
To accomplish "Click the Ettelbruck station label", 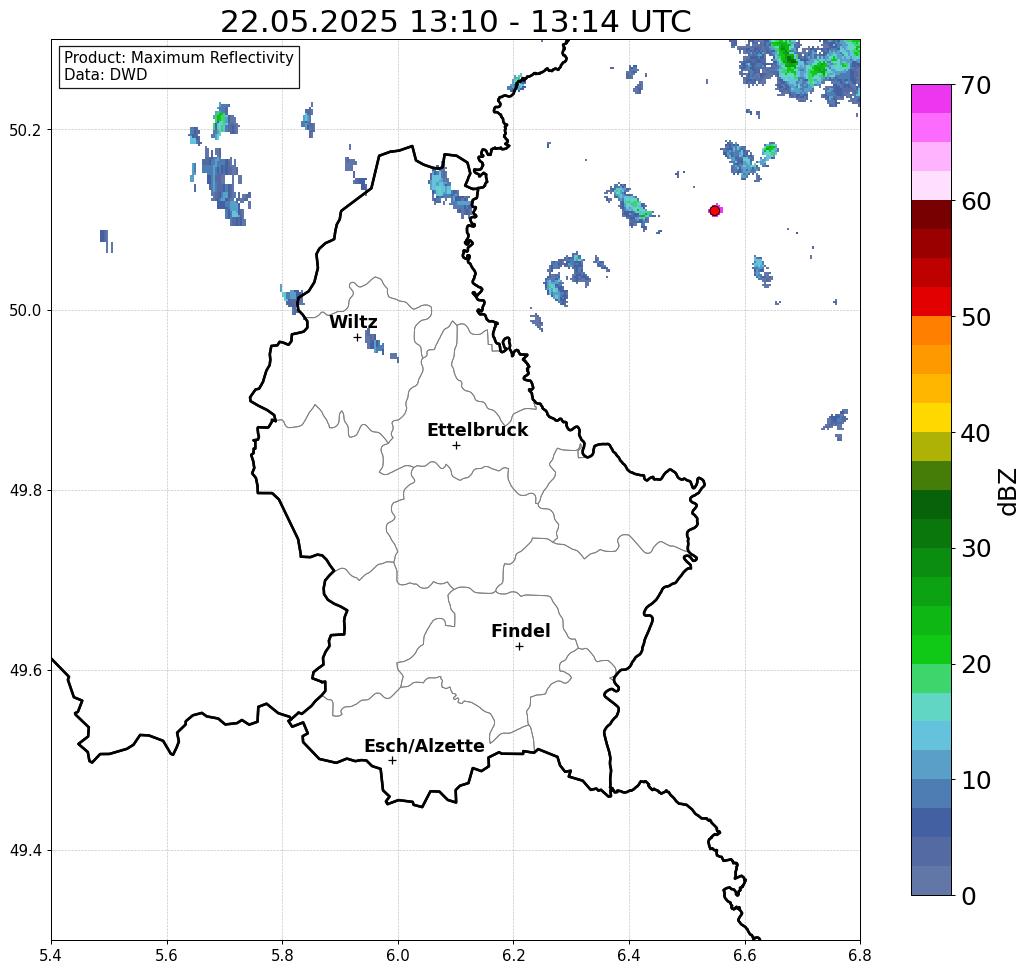I will 477,430.
